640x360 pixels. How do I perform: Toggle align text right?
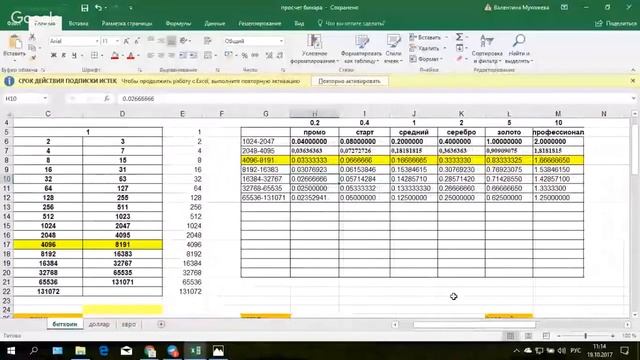(172, 56)
